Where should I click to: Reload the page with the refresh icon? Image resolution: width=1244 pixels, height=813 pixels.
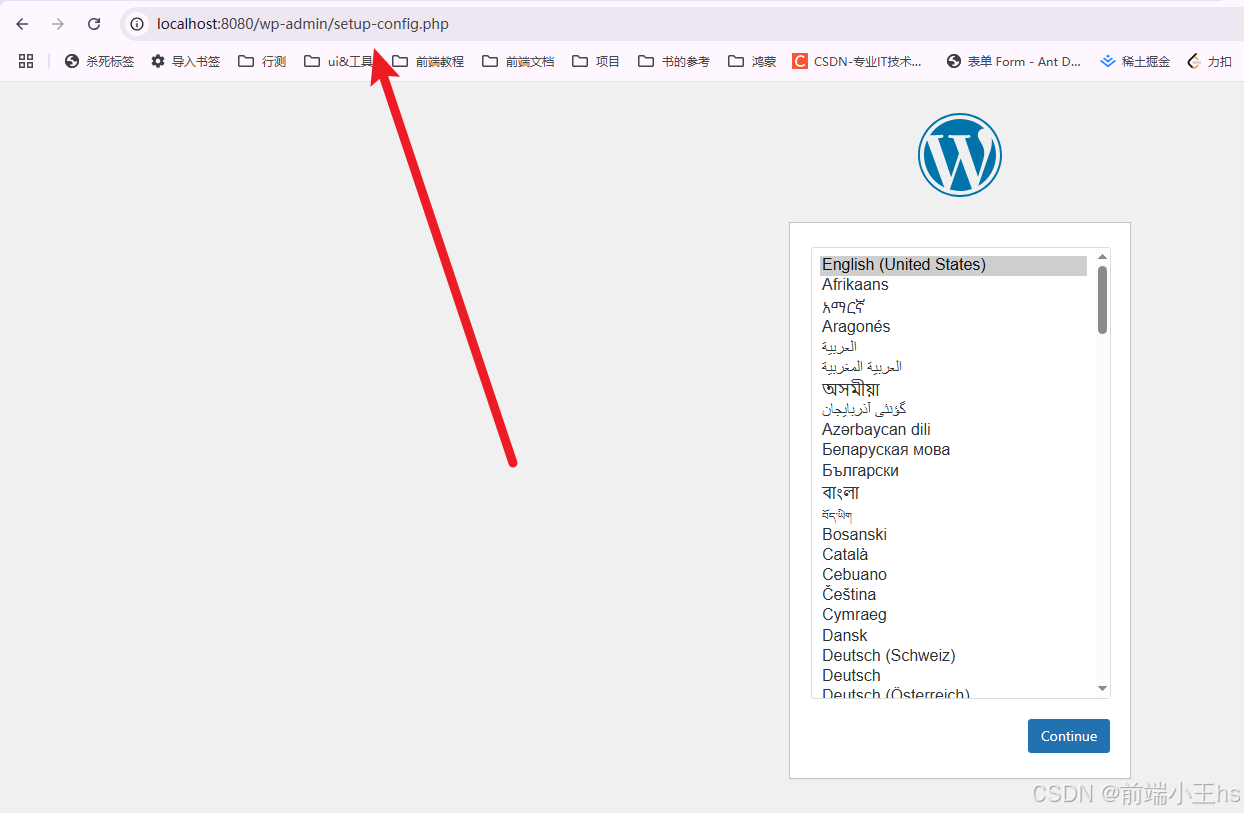94,24
